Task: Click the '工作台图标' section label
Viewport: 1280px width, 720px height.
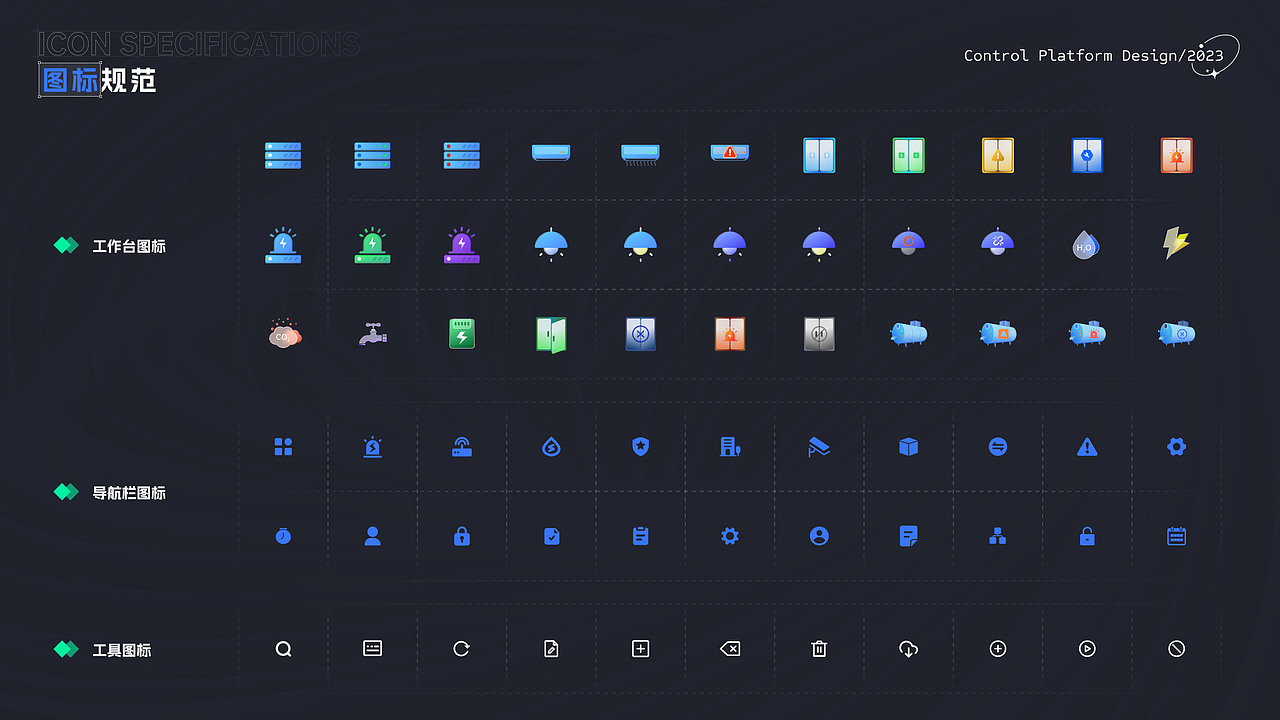Action: 129,246
